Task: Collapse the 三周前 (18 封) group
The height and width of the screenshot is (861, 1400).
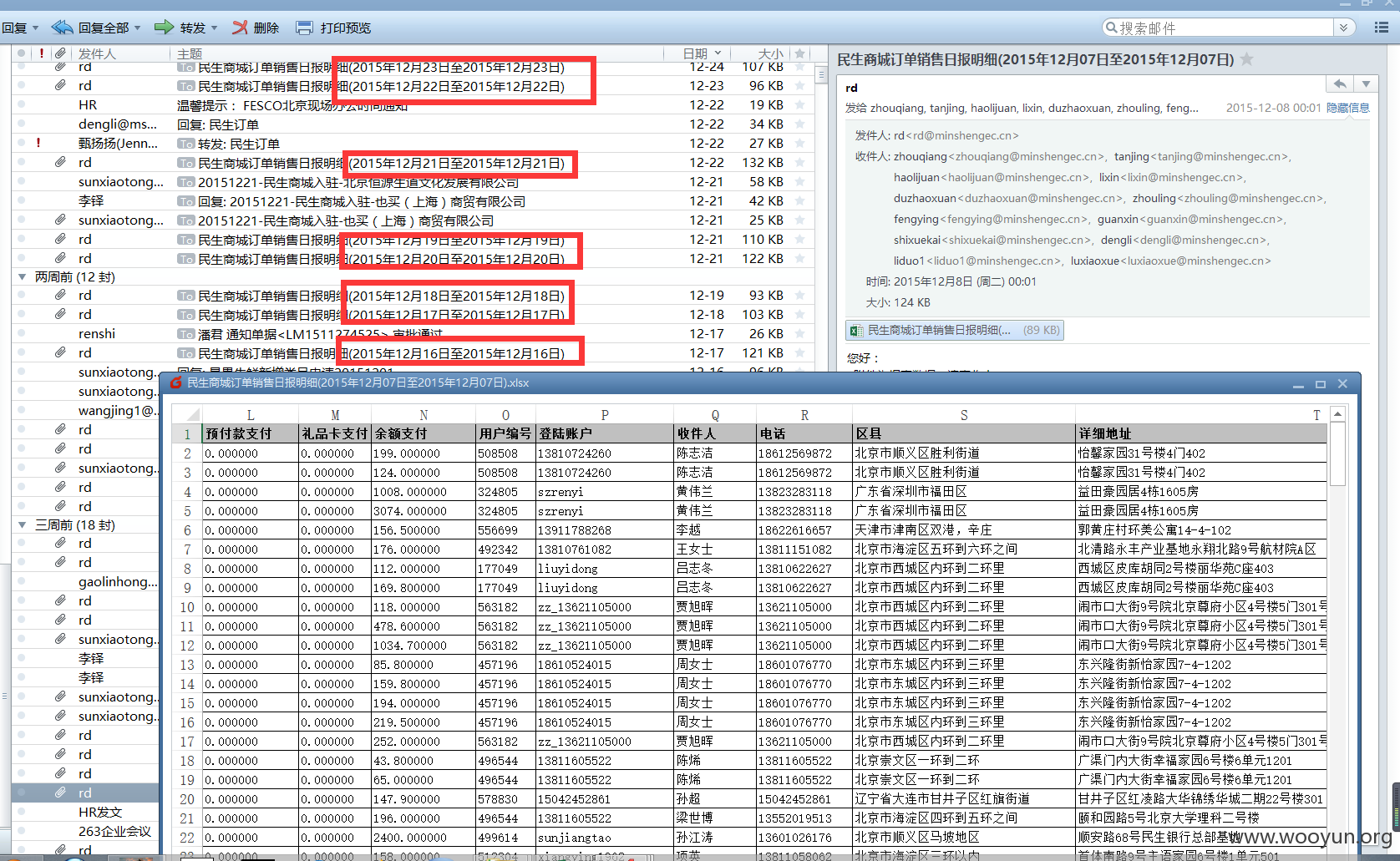Action: [x=23, y=525]
